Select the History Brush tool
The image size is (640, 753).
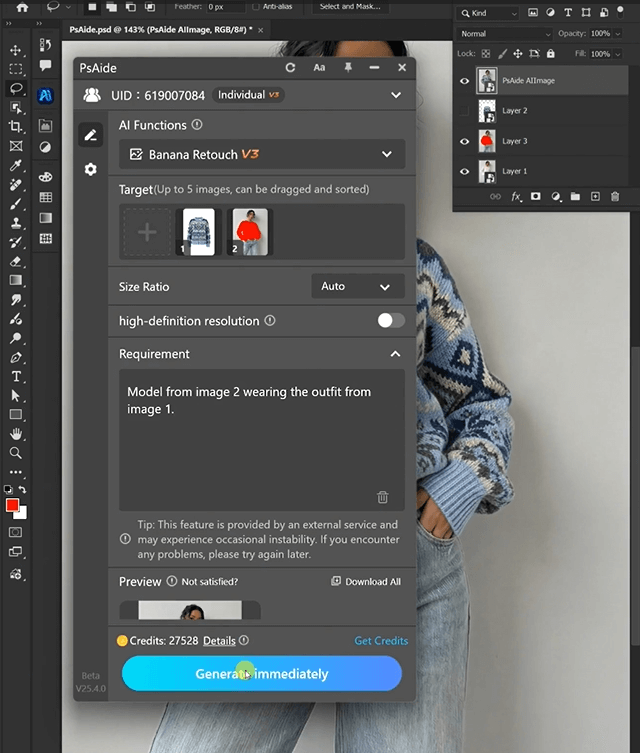[15, 243]
